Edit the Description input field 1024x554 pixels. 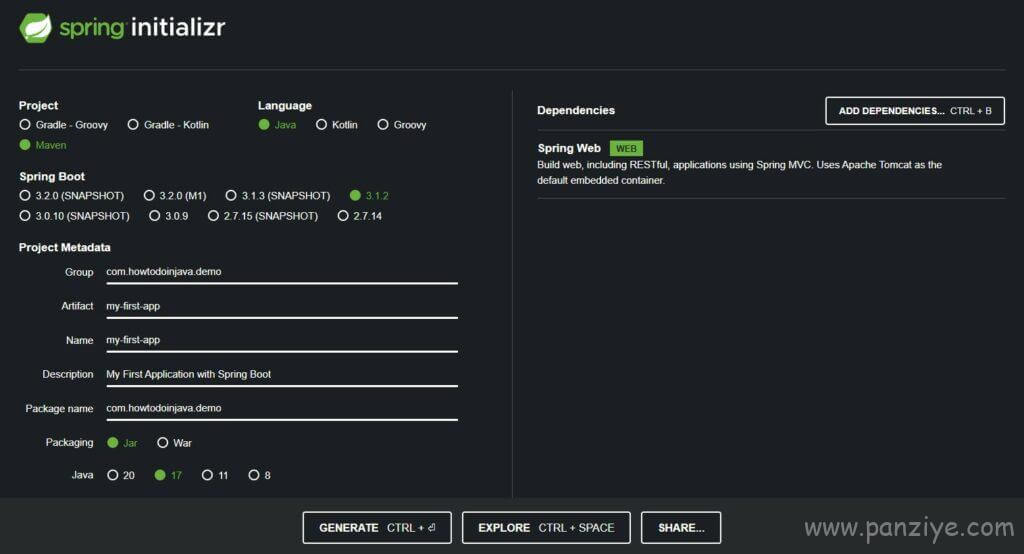(281, 374)
